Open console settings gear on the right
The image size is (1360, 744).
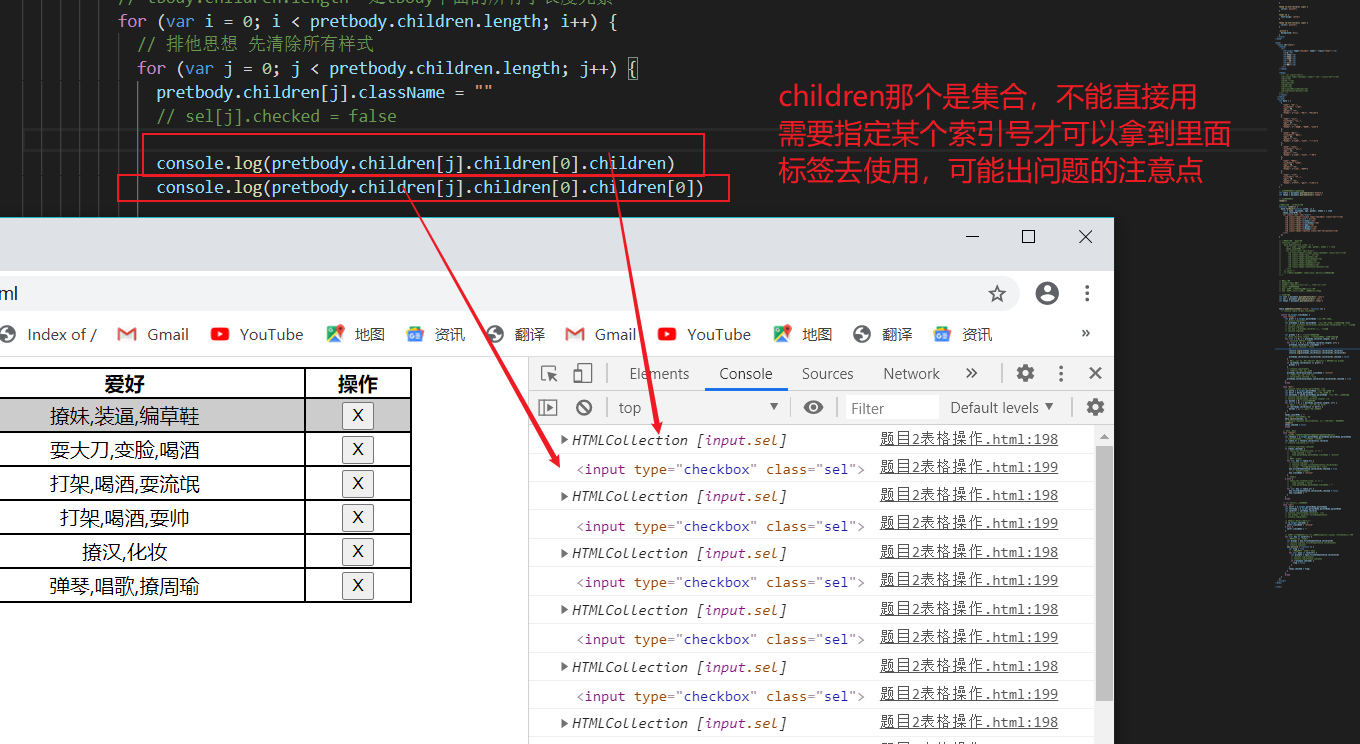coord(1094,407)
